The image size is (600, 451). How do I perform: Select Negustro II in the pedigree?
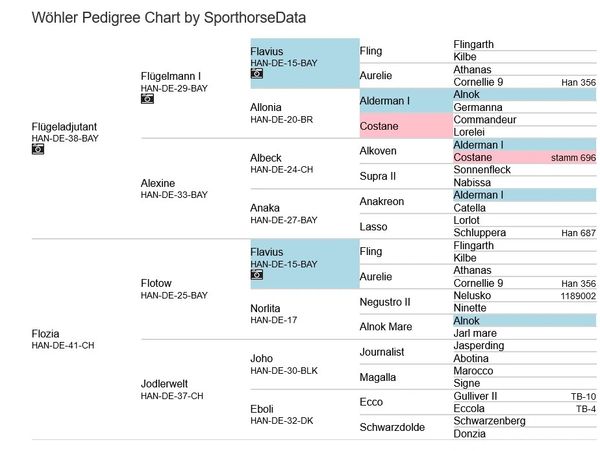pos(385,301)
